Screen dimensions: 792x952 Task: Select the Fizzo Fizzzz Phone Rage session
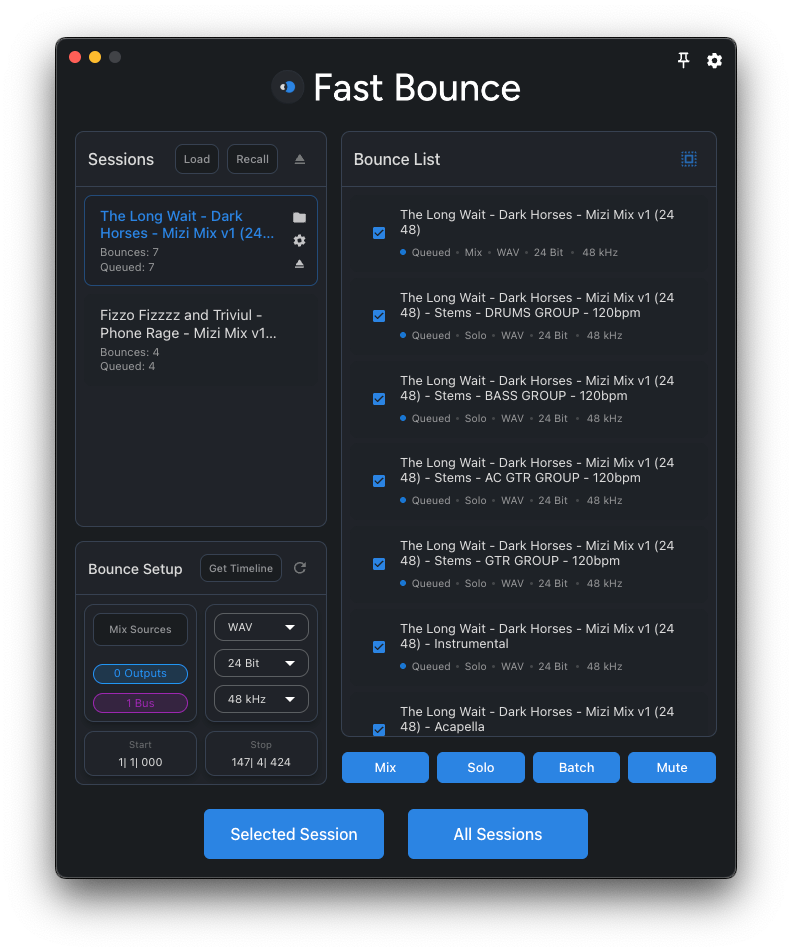(x=200, y=340)
